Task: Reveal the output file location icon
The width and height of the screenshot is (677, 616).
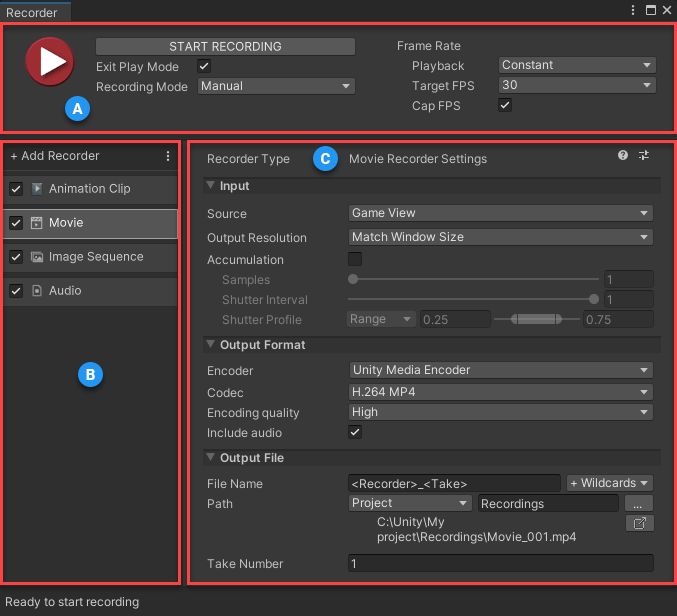Action: tap(639, 523)
